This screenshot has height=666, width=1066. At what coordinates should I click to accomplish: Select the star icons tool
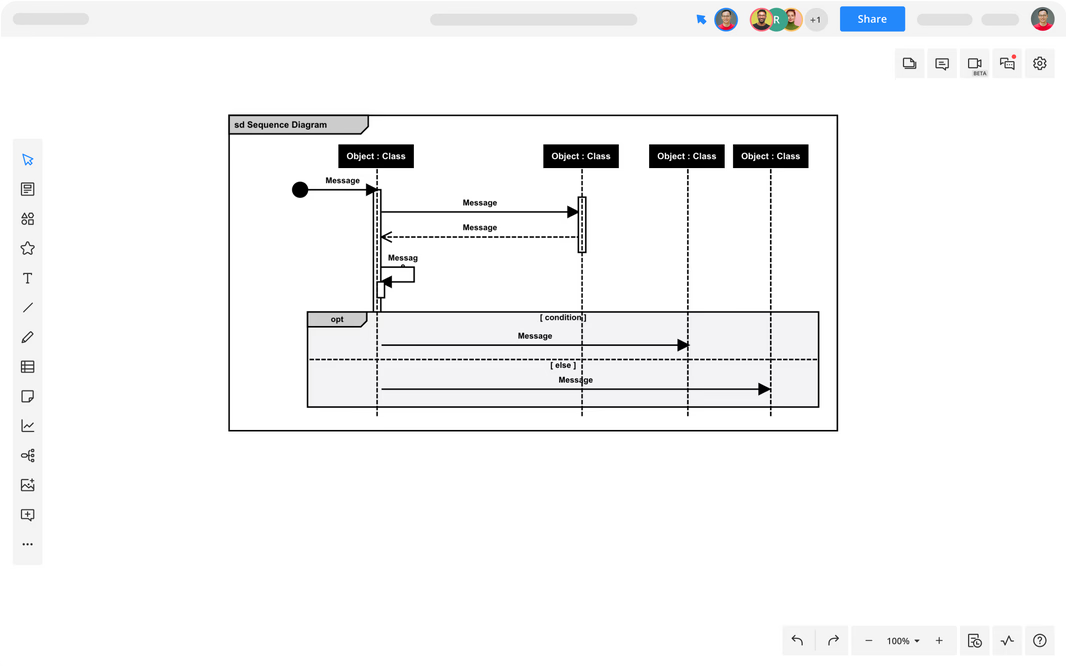(x=27, y=248)
